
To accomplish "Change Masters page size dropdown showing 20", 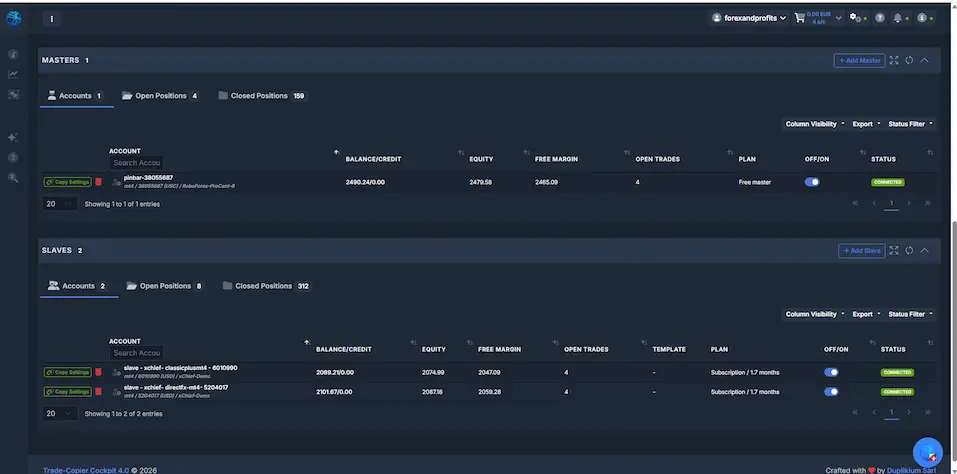I will pos(59,204).
